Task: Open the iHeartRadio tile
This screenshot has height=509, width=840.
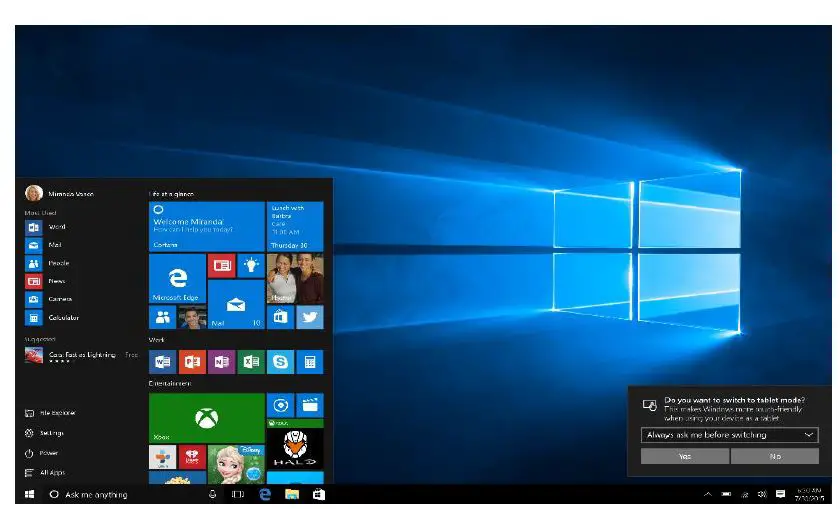Action: 192,457
